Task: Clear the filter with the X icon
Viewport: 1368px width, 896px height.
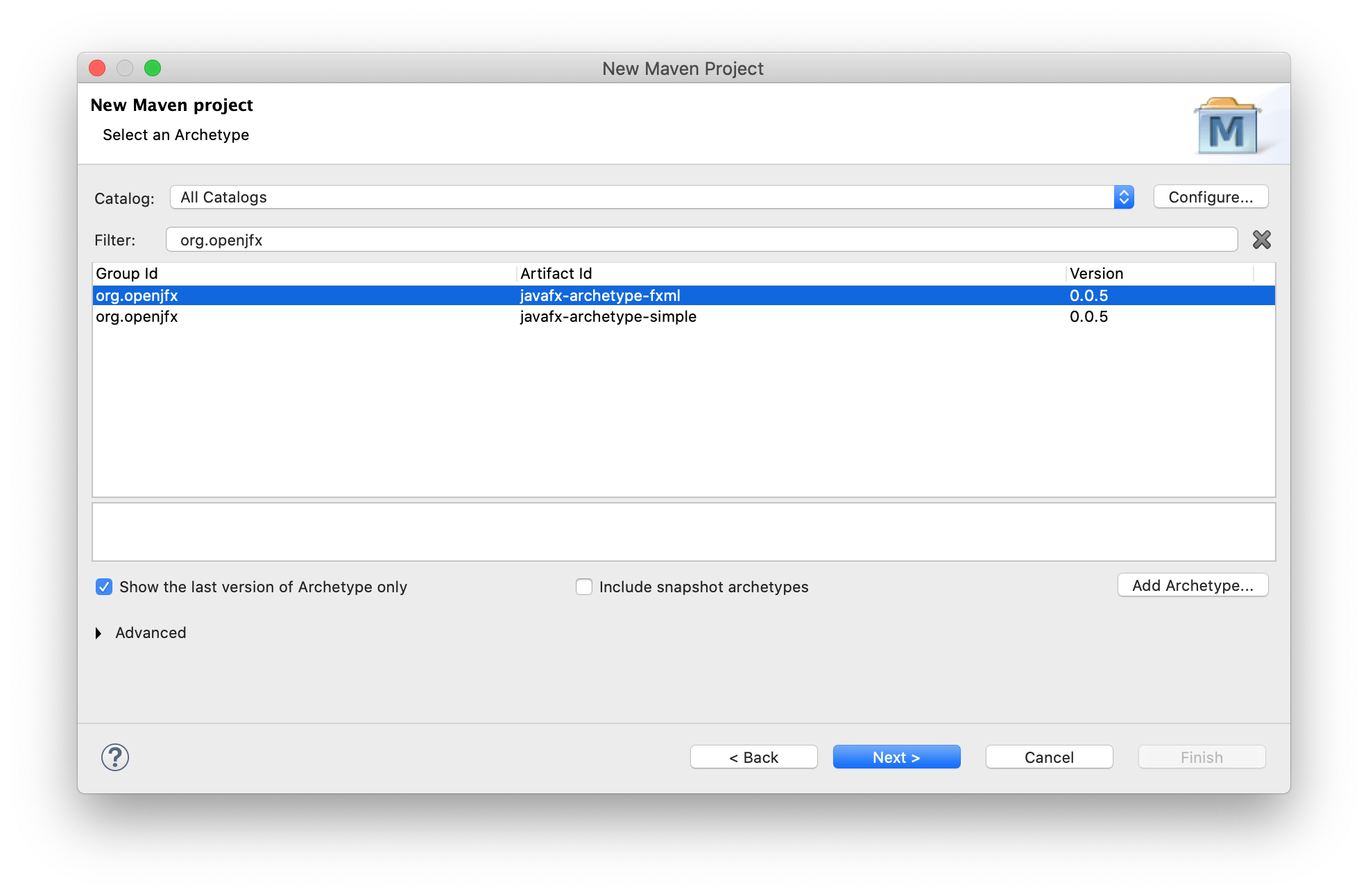Action: (1261, 240)
